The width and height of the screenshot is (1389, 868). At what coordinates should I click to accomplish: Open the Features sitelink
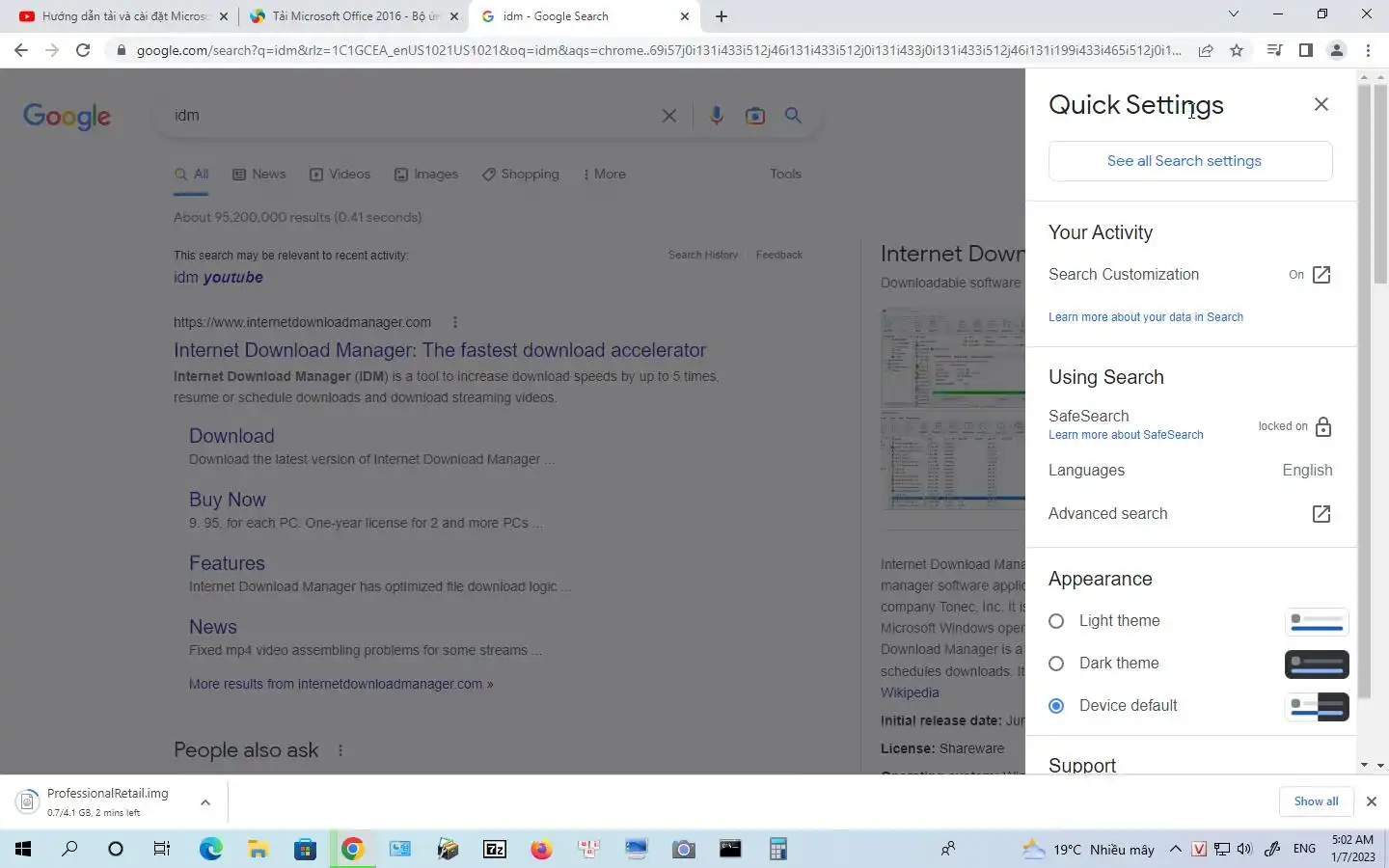click(x=227, y=564)
